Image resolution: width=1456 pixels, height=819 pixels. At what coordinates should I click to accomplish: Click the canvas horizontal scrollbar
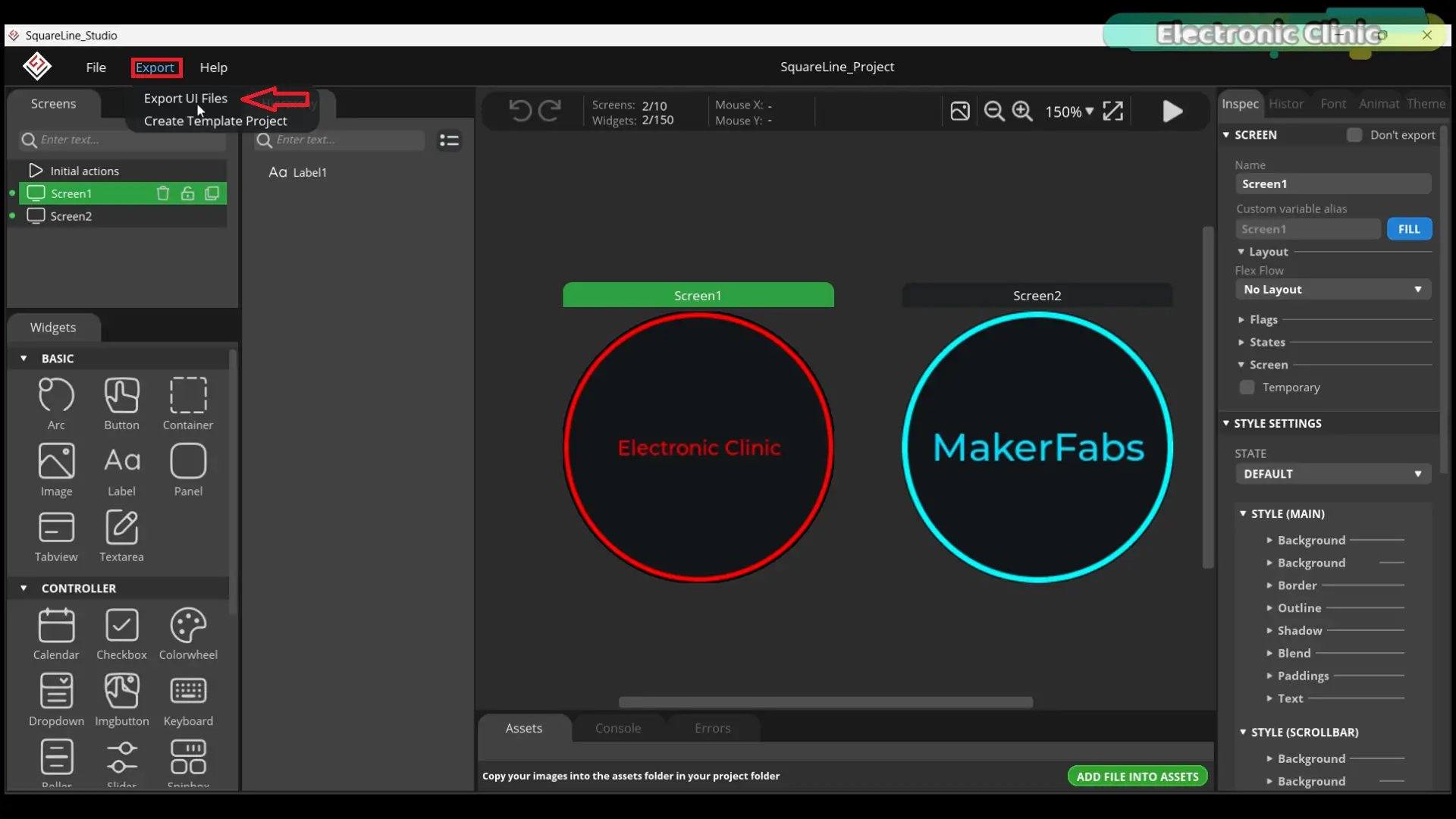[825, 702]
